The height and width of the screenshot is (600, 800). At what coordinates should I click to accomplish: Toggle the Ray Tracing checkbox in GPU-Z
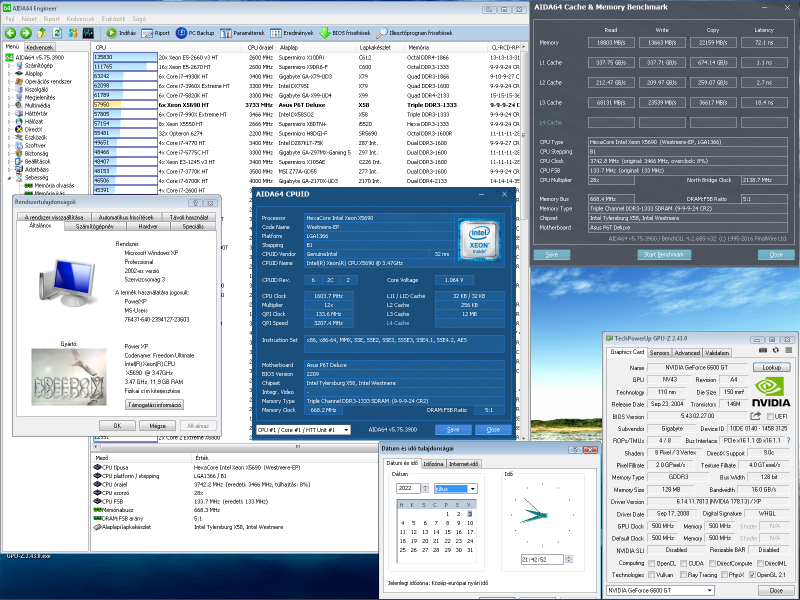[683, 575]
